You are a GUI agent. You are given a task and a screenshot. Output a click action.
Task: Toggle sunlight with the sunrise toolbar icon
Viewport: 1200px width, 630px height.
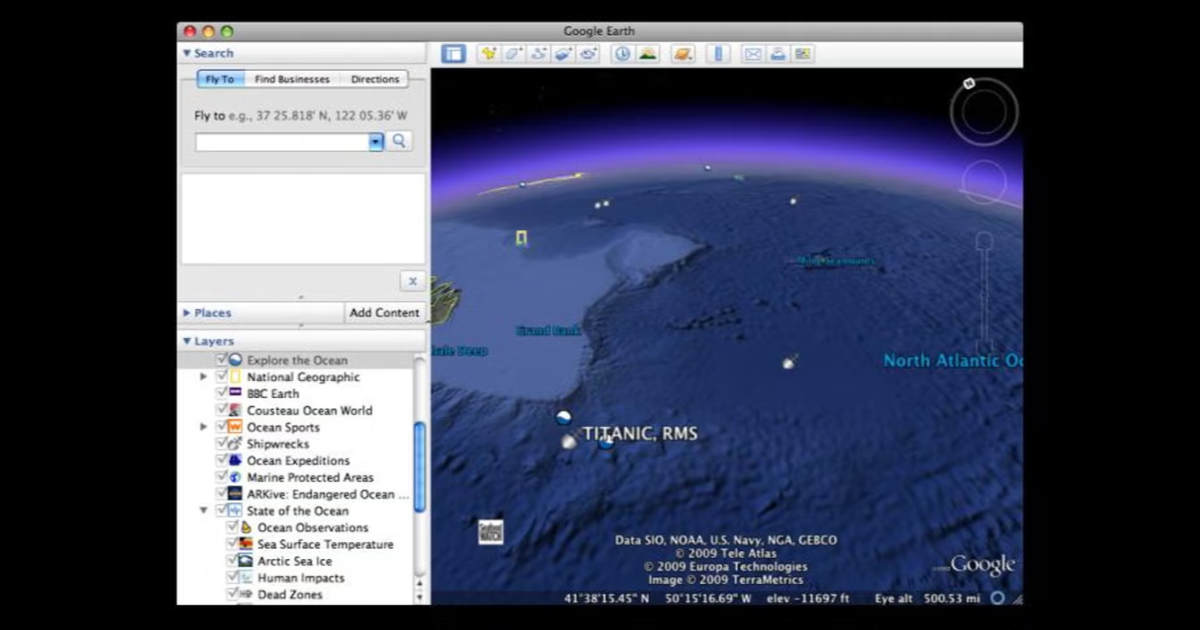[x=648, y=54]
